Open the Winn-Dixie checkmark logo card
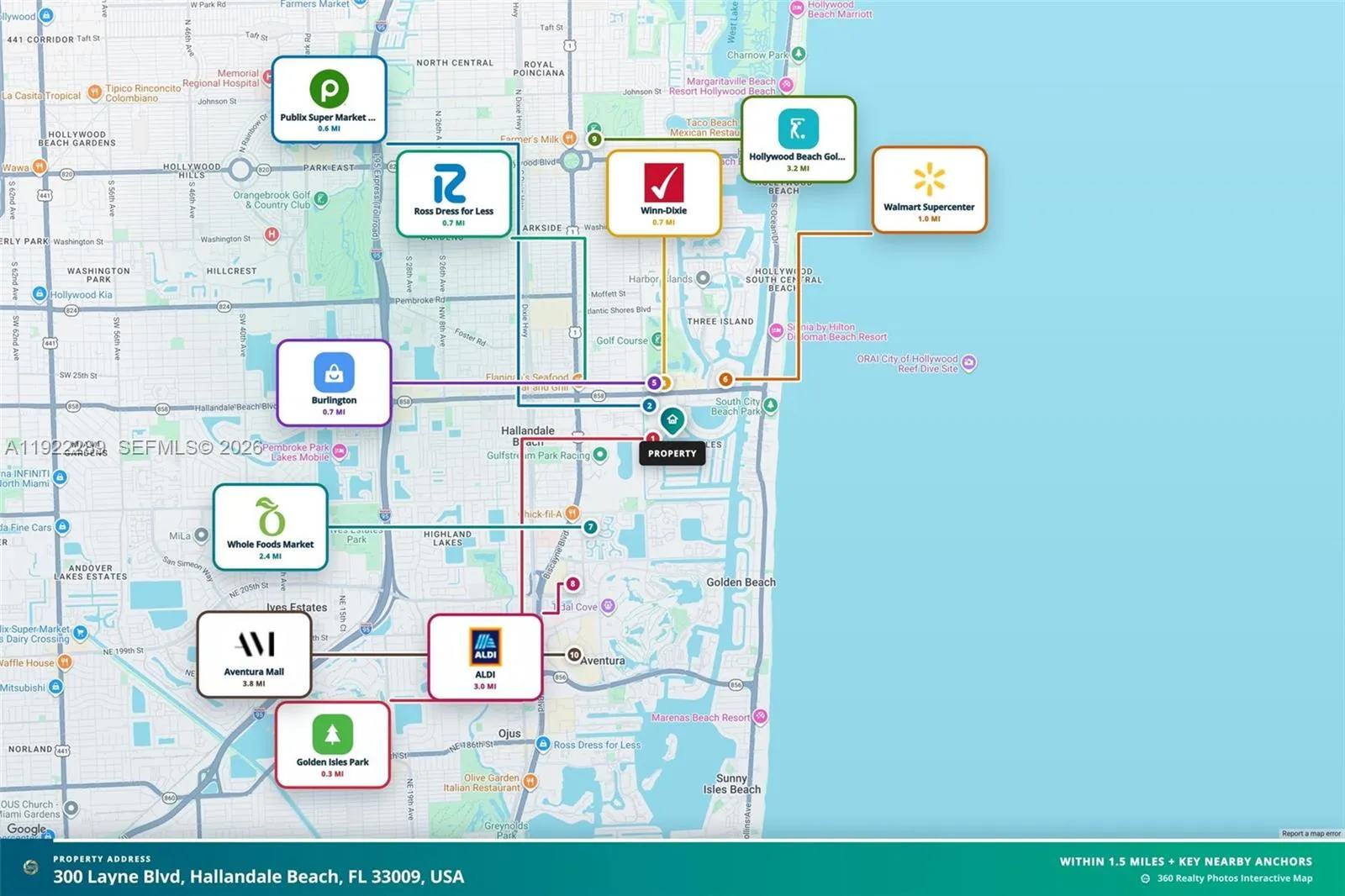Viewport: 1345px width, 896px height. click(664, 182)
